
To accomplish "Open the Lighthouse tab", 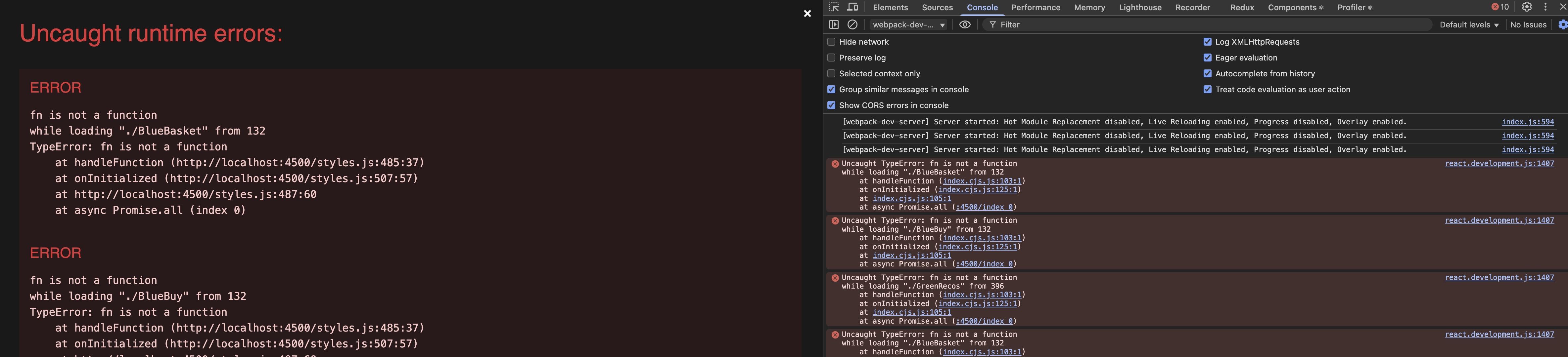I will (x=1139, y=7).
